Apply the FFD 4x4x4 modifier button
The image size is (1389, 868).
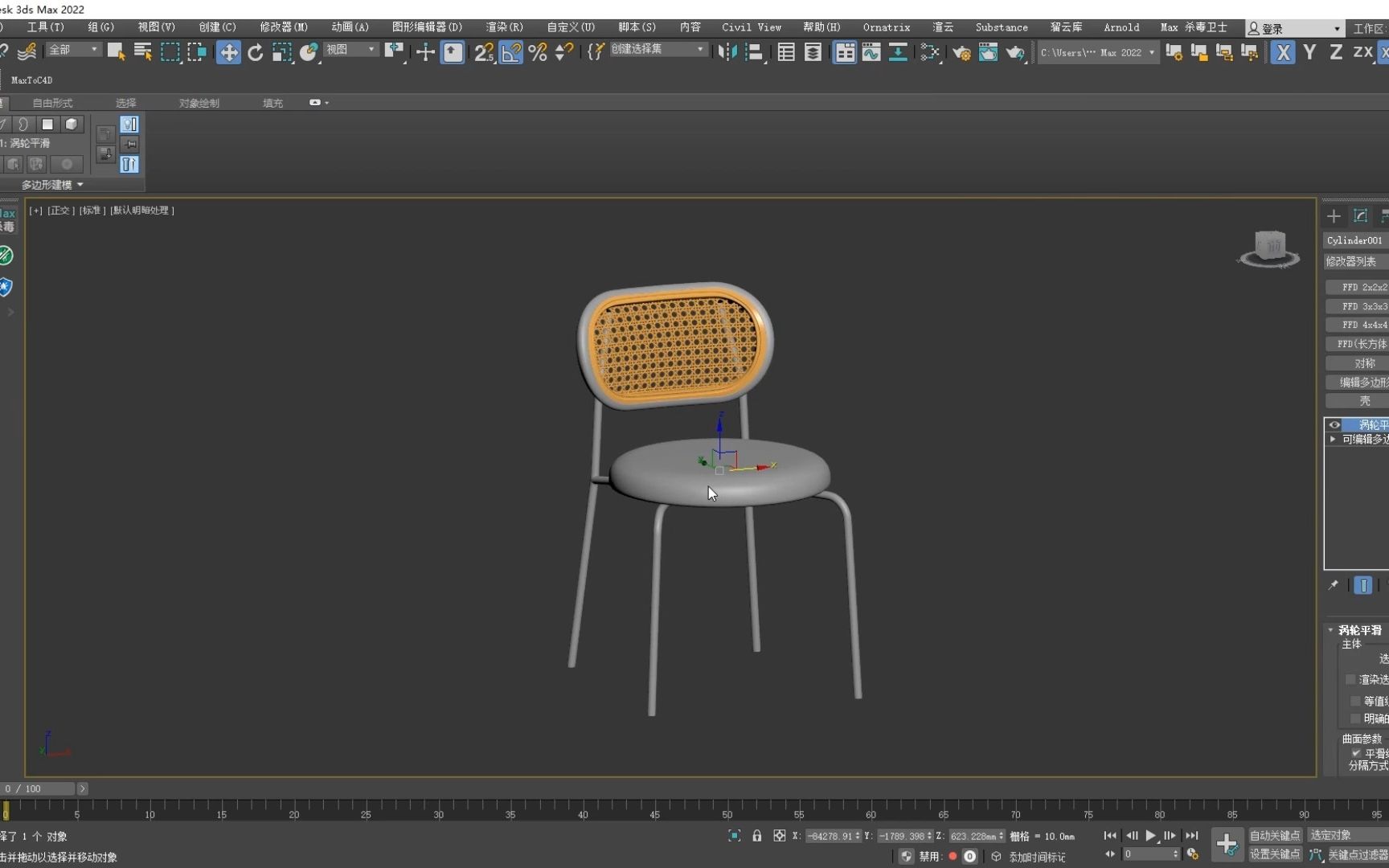pos(1364,325)
